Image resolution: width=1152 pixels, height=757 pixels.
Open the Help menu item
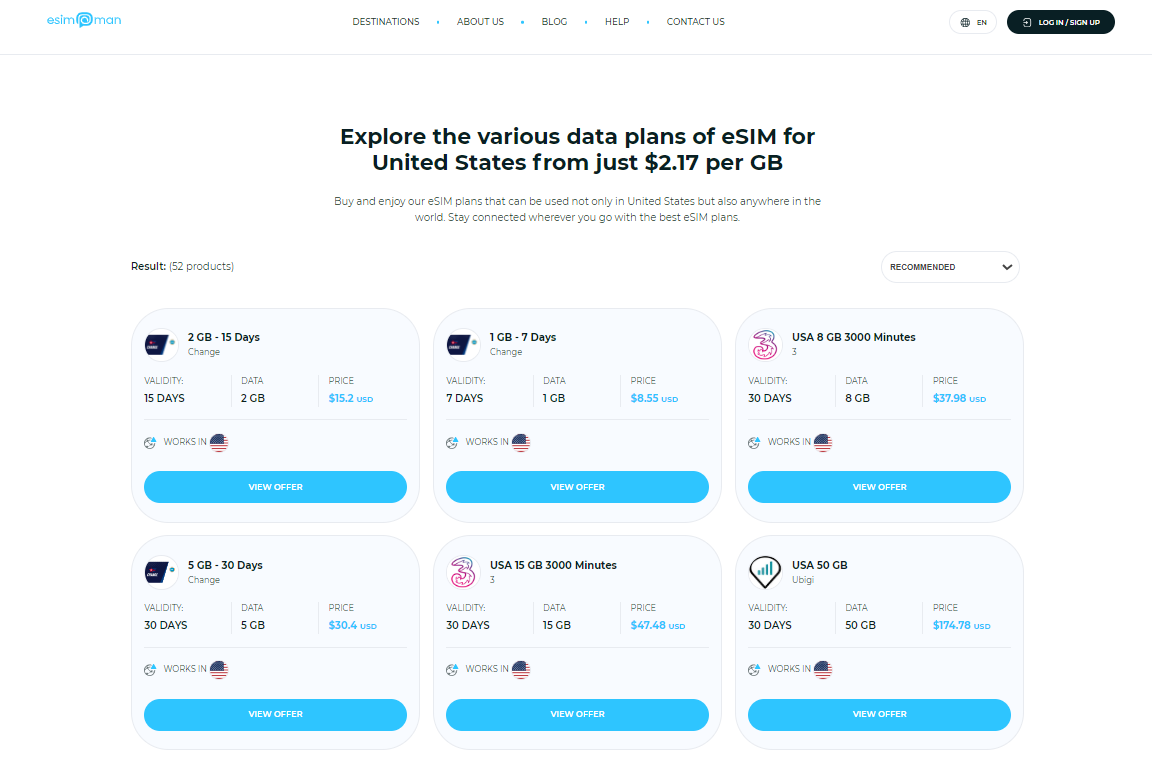pyautogui.click(x=617, y=22)
